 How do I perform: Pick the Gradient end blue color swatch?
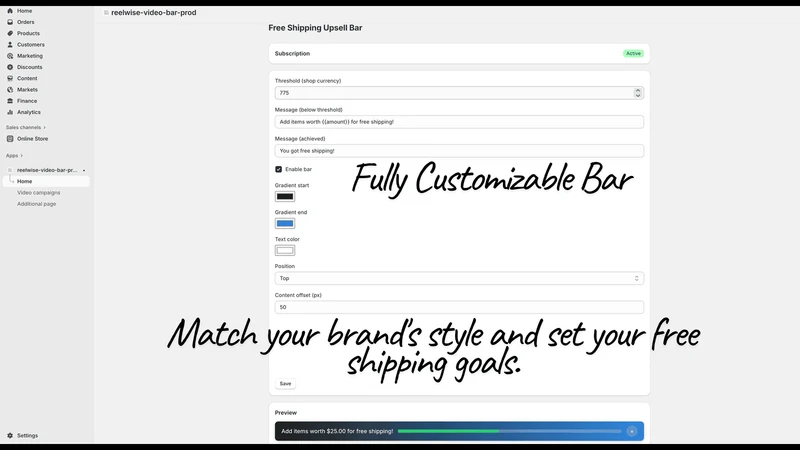(x=285, y=223)
